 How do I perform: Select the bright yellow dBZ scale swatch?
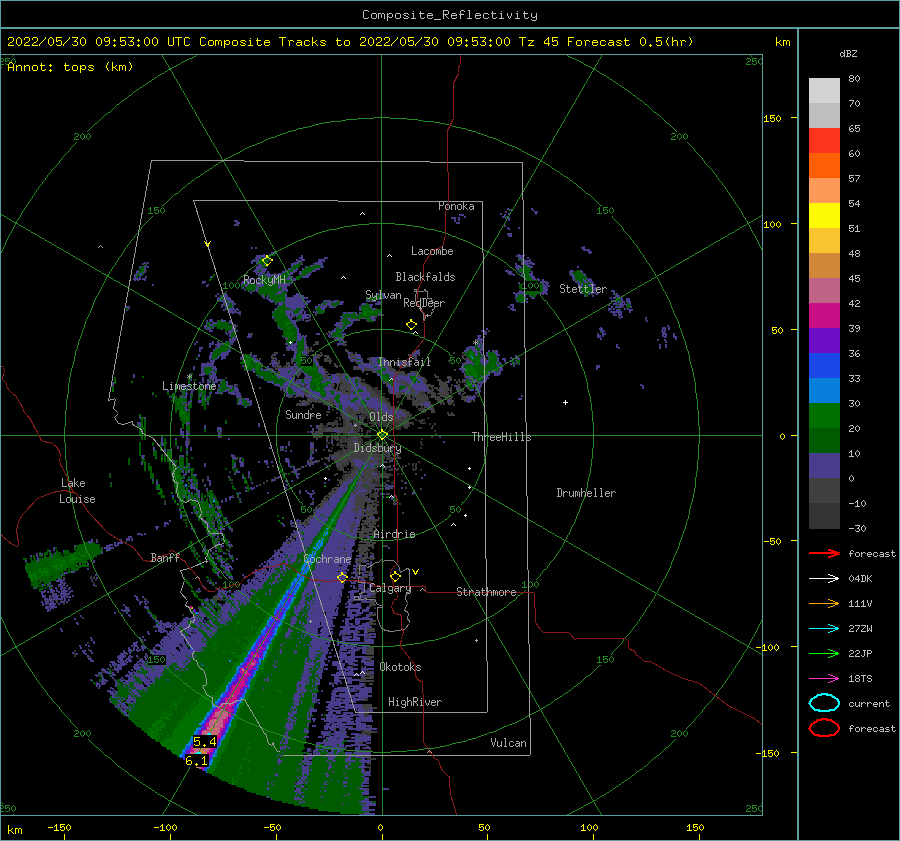[824, 216]
